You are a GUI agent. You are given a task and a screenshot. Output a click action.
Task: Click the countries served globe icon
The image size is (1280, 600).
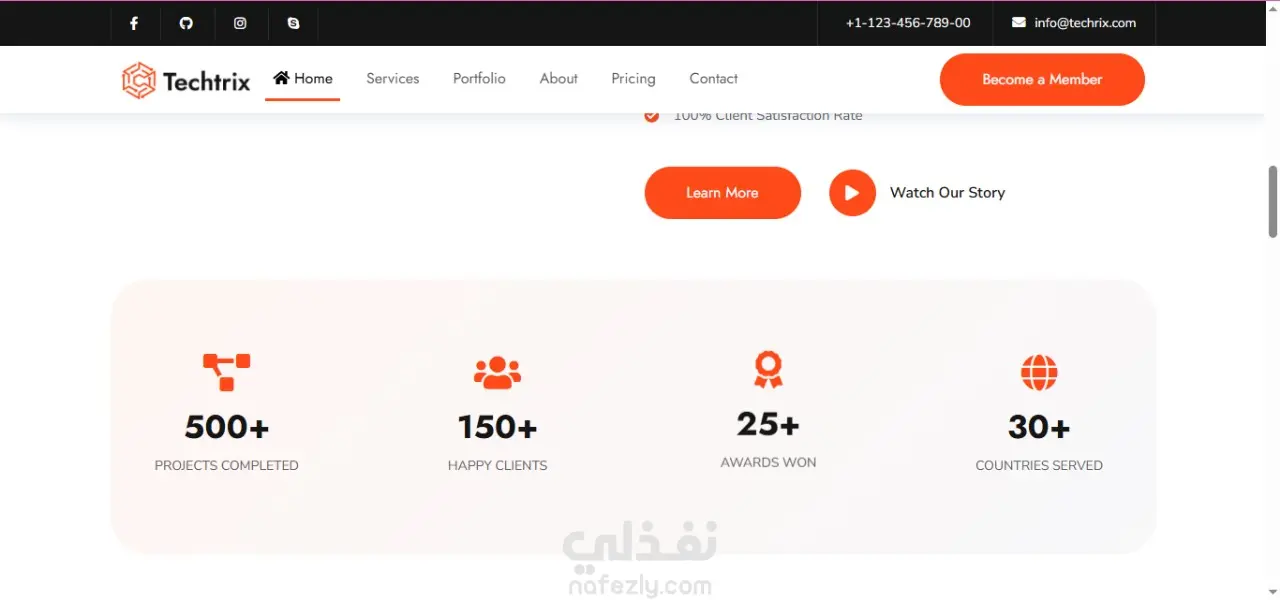point(1039,372)
